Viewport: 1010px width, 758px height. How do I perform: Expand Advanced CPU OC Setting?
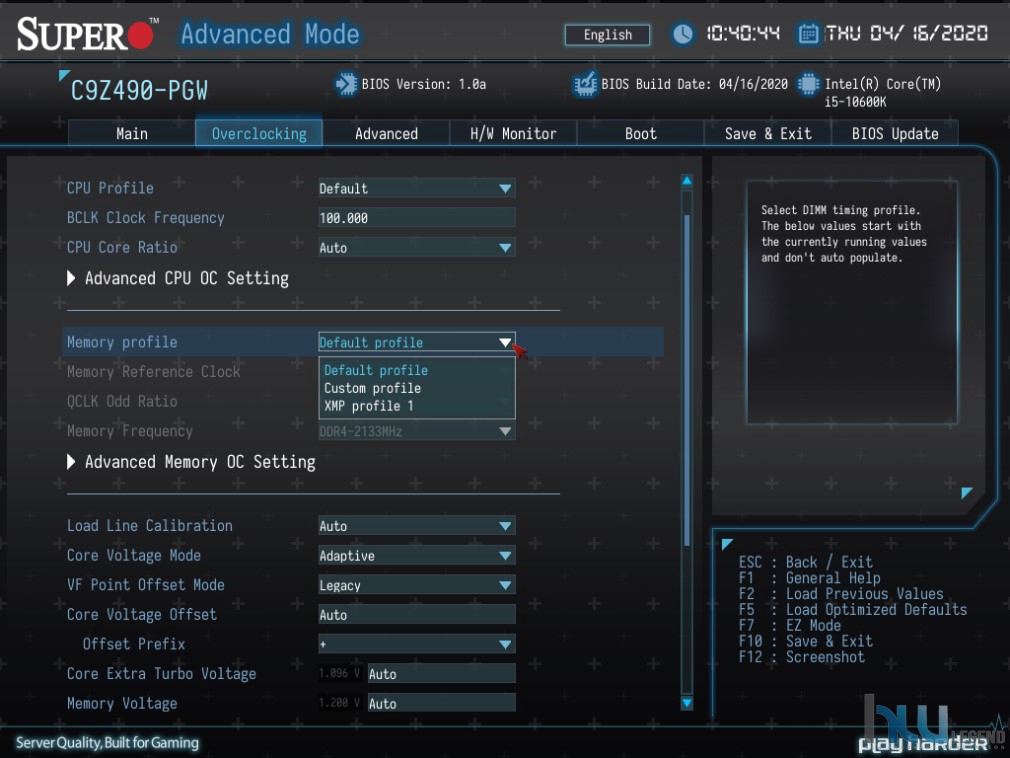coord(178,278)
